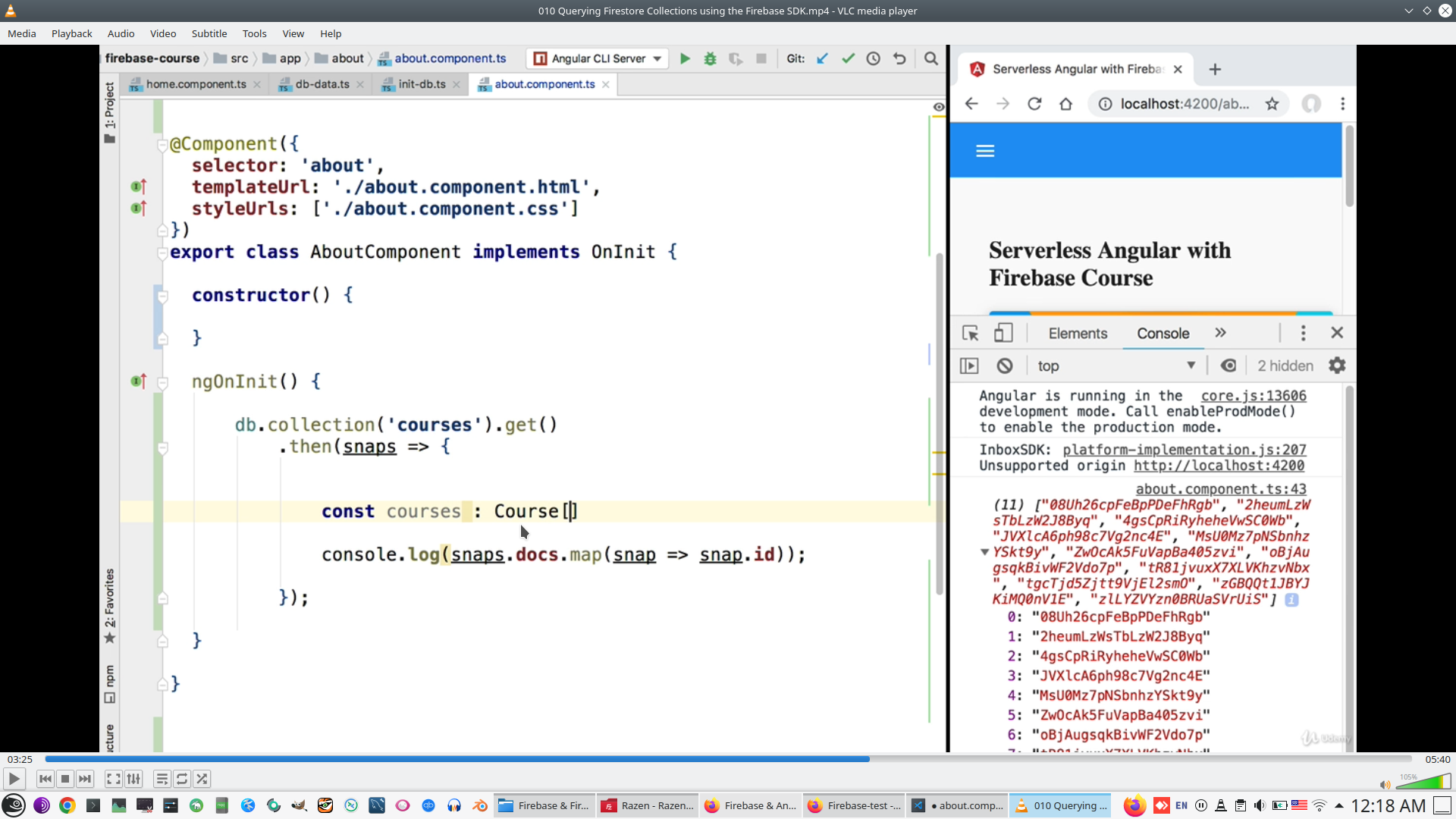Image resolution: width=1456 pixels, height=819 pixels.
Task: Open the 'top' context dropdown in console
Action: coord(1116,366)
